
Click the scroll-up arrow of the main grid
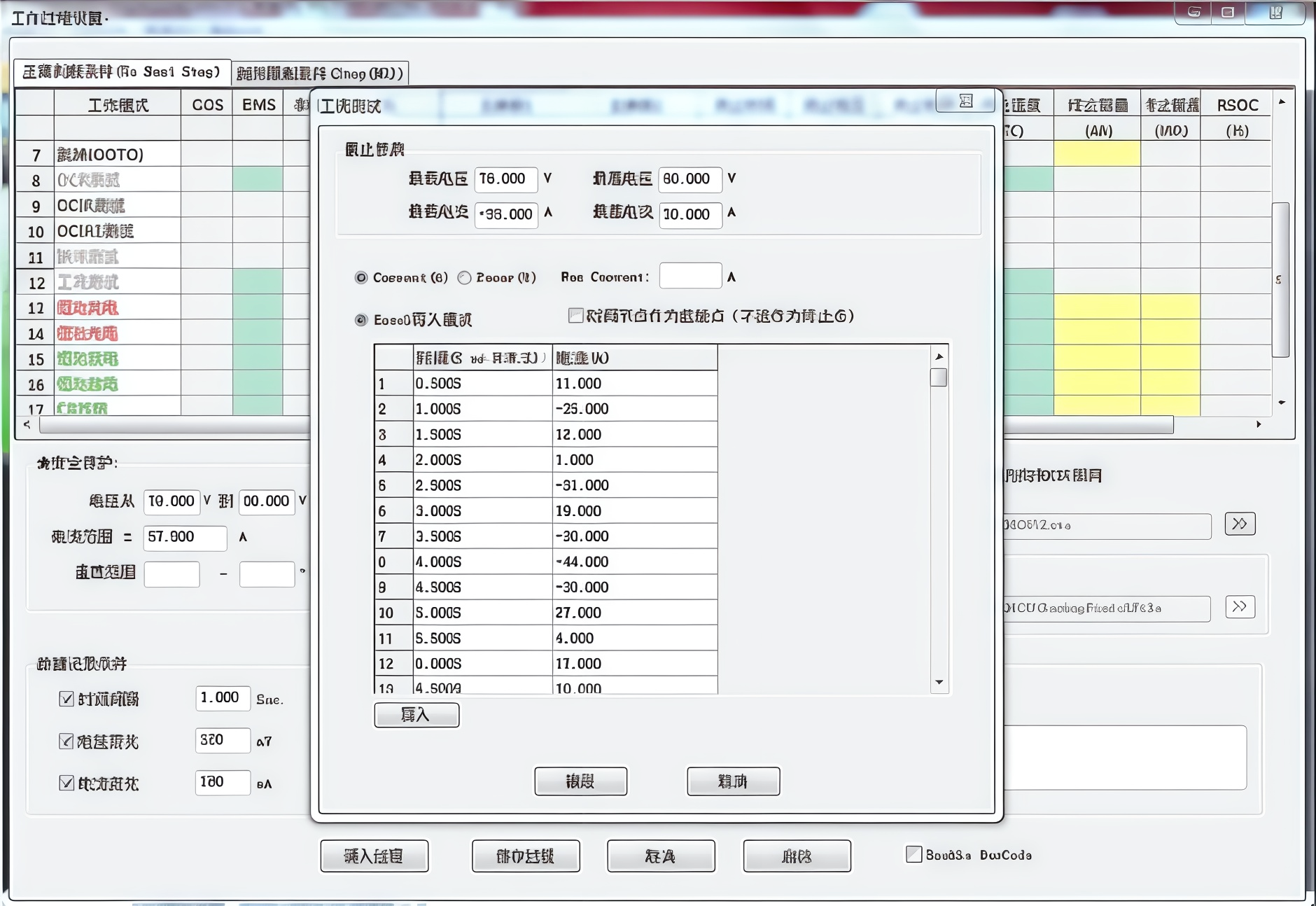[x=1282, y=103]
